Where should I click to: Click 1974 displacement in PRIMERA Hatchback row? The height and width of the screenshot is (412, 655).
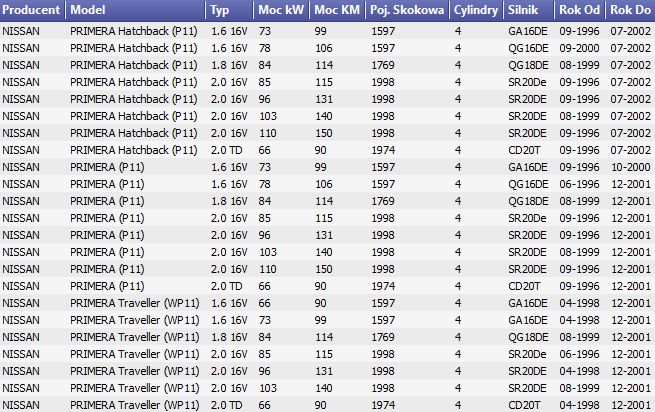[383, 150]
